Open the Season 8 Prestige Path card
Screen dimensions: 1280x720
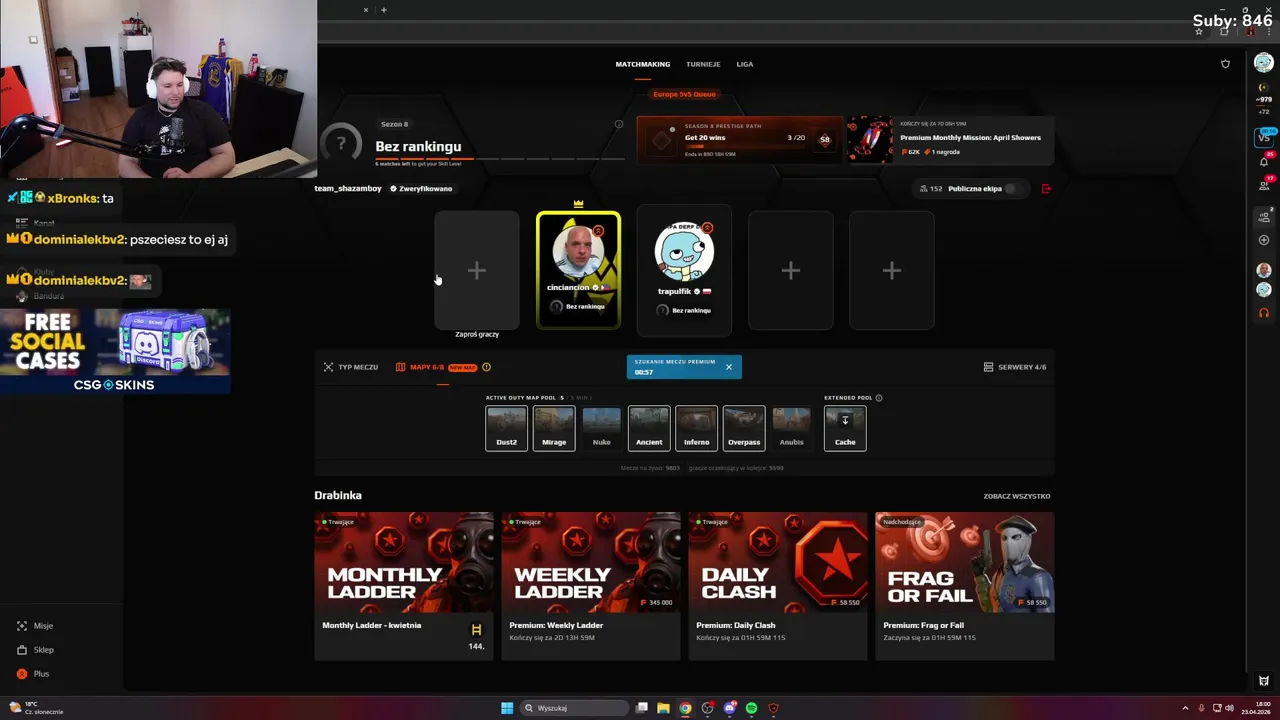[740, 139]
